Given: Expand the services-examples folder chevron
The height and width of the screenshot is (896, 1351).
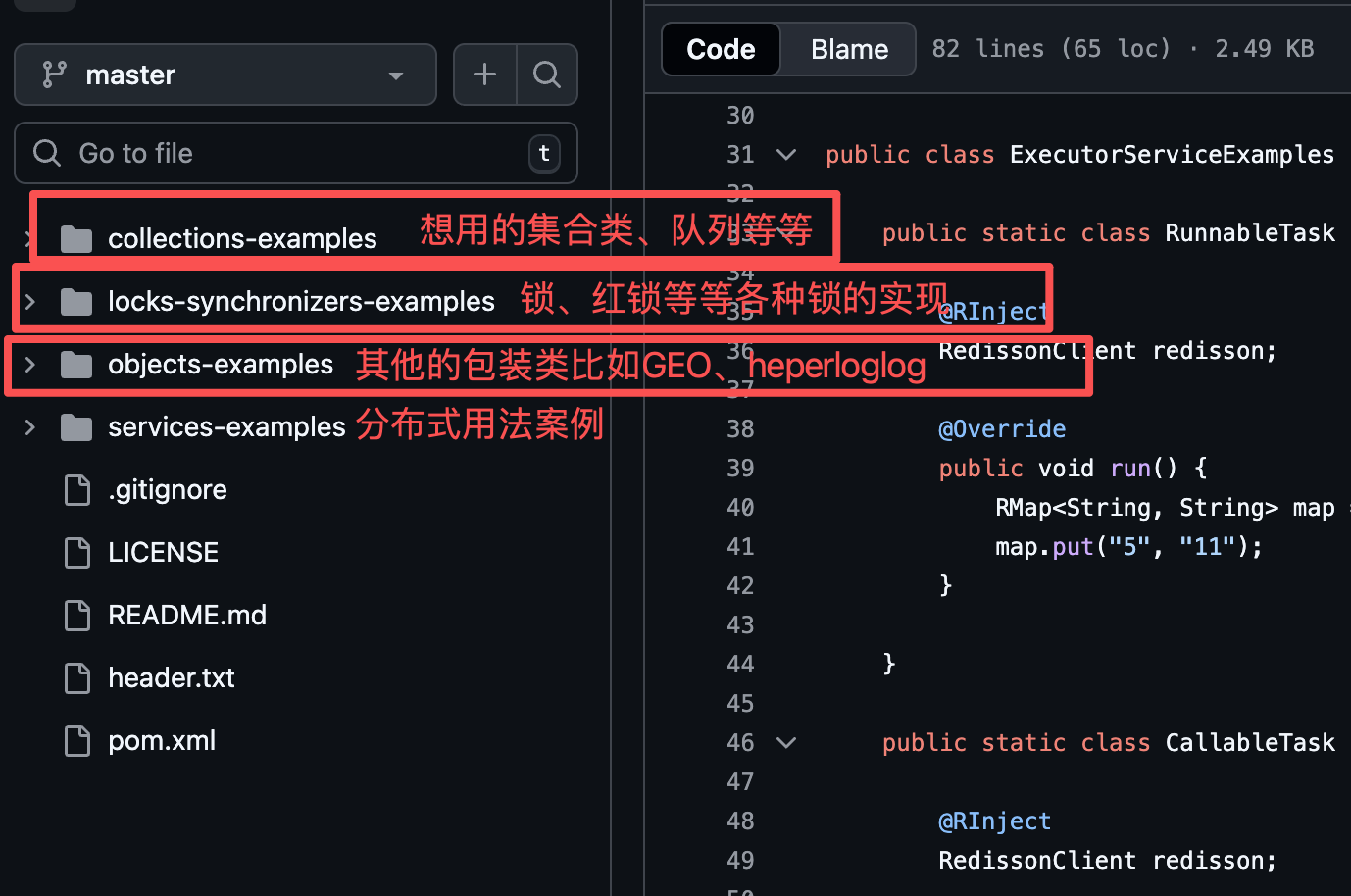Looking at the screenshot, I should click(30, 426).
